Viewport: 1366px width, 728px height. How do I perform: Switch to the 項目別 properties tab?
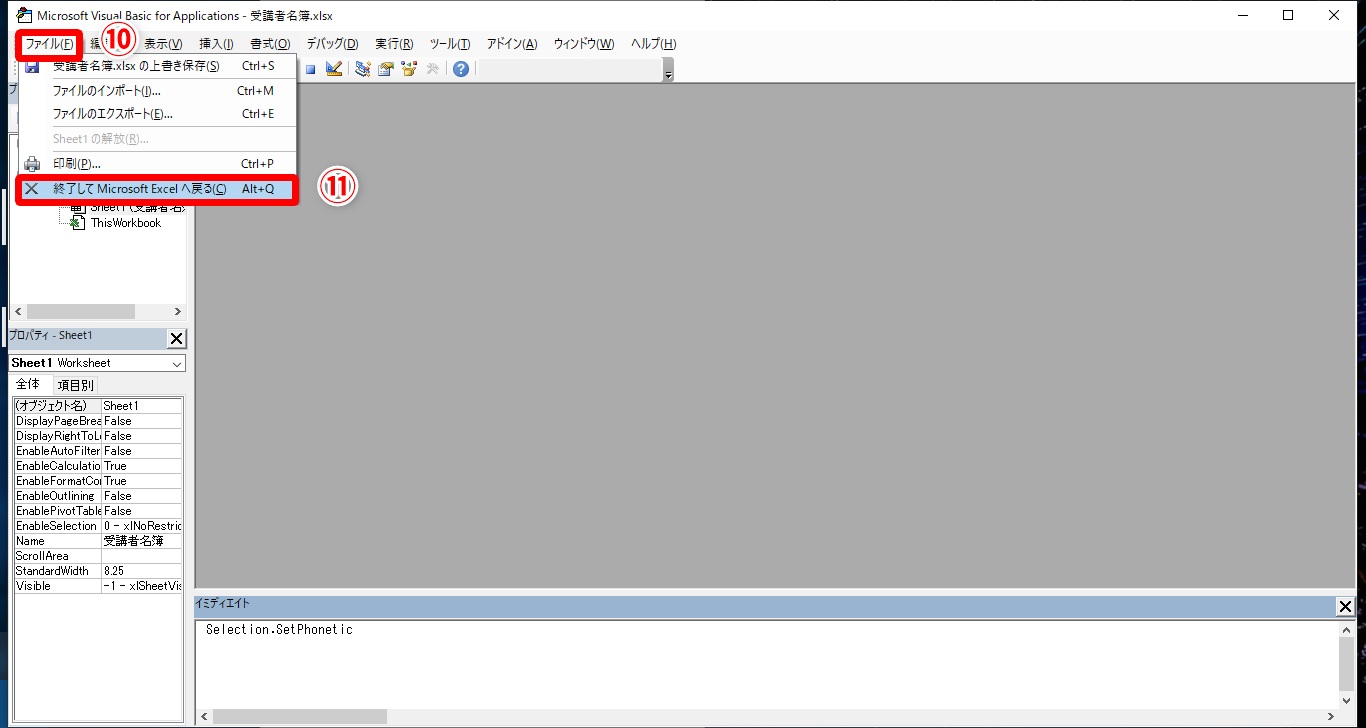point(75,385)
